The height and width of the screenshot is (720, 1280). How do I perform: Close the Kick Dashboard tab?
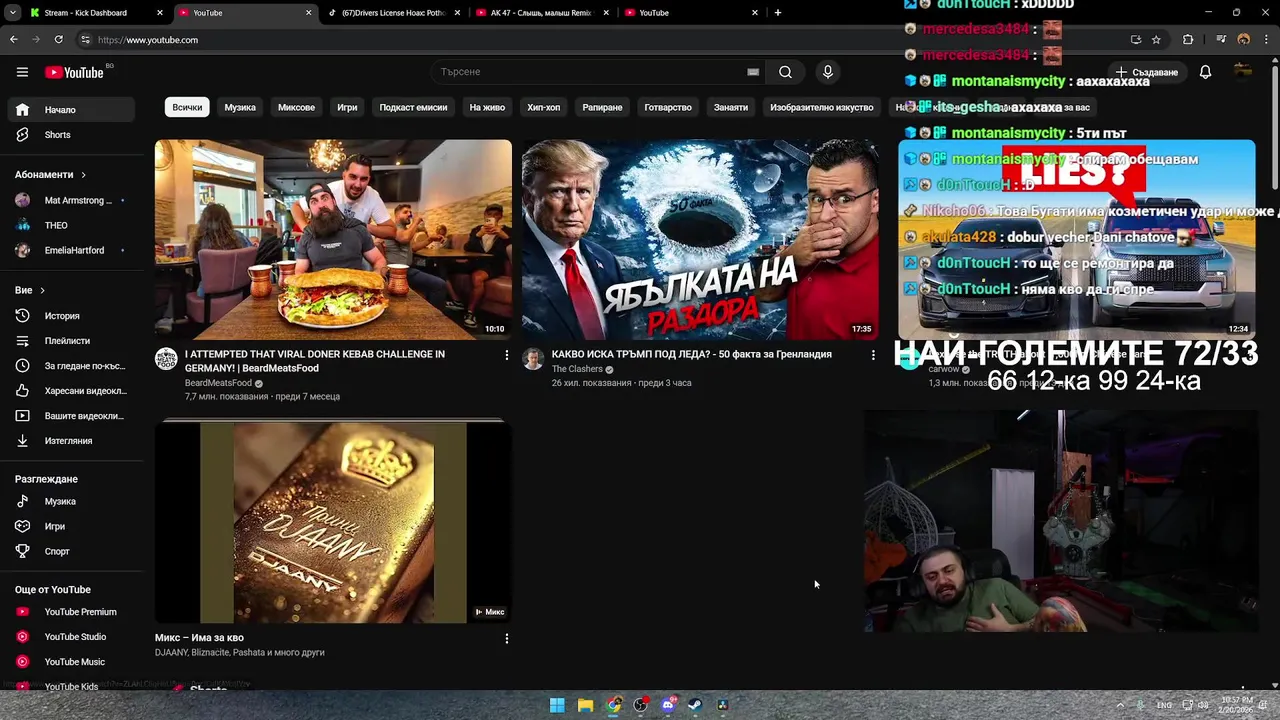tap(160, 13)
